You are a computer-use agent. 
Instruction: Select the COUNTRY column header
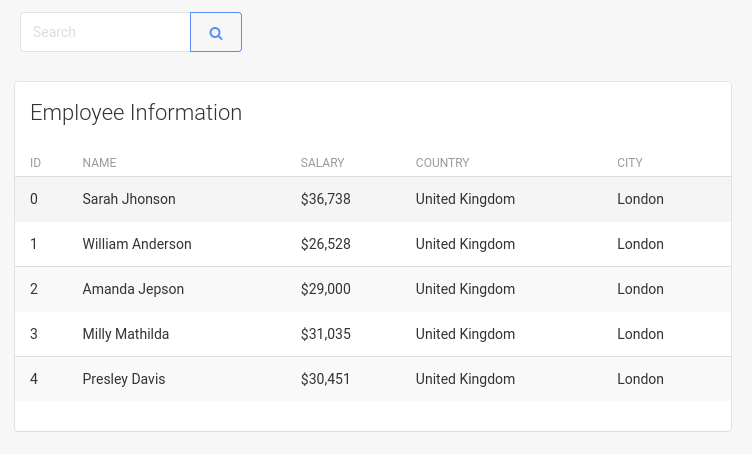pyautogui.click(x=442, y=163)
